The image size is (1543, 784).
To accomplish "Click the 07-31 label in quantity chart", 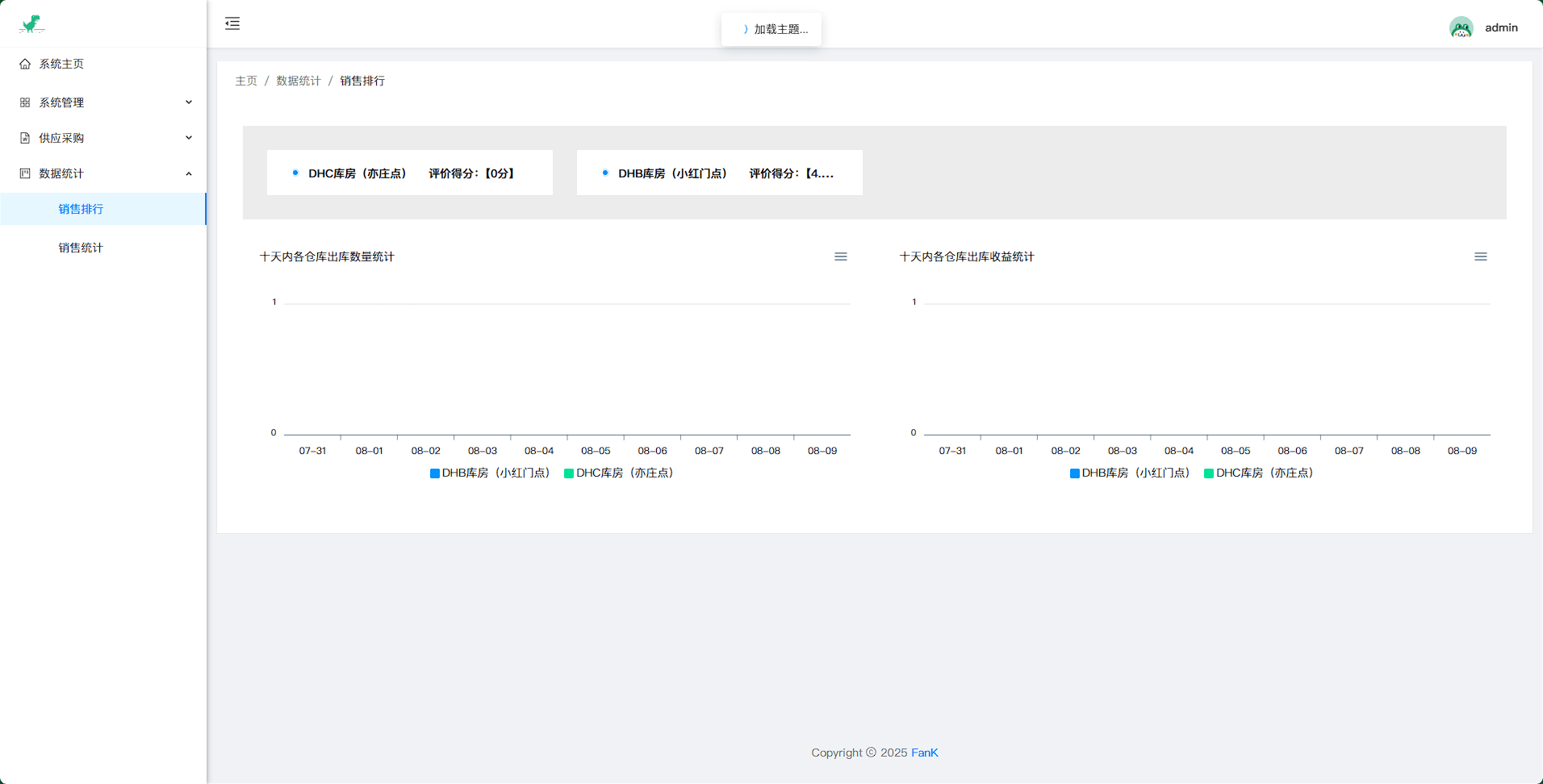I will pyautogui.click(x=312, y=451).
